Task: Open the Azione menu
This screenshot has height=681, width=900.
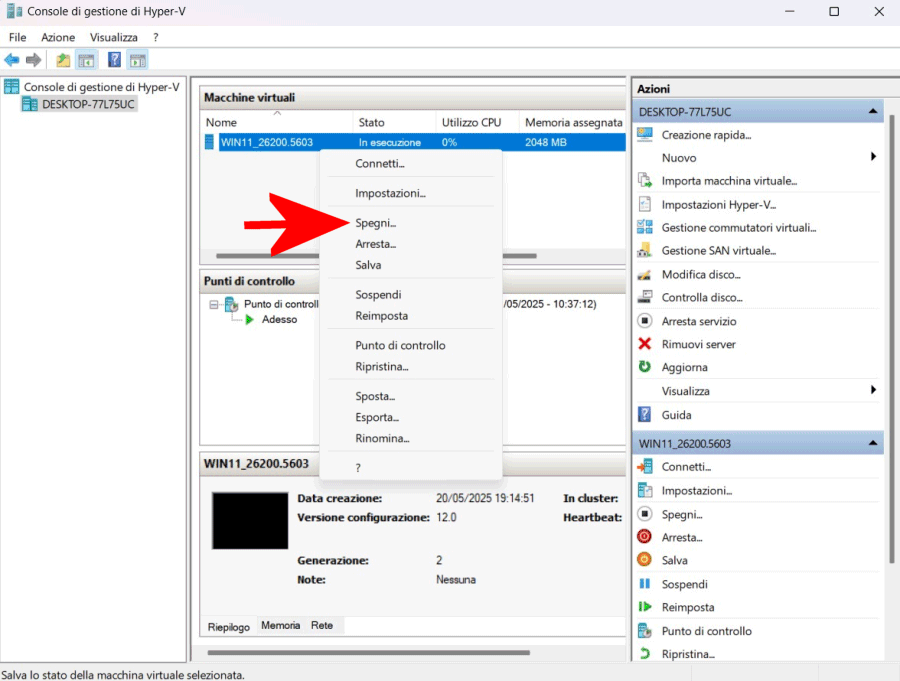Action: [x=58, y=37]
